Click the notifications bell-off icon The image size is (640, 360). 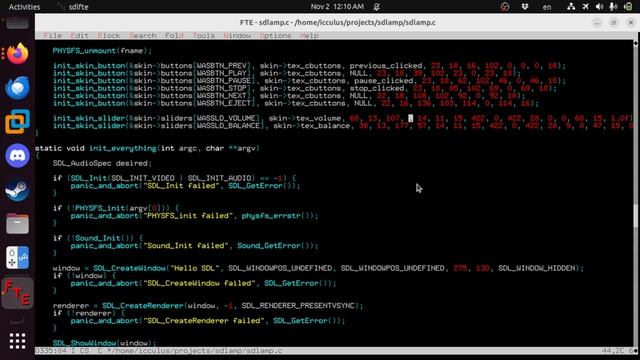[377, 7]
